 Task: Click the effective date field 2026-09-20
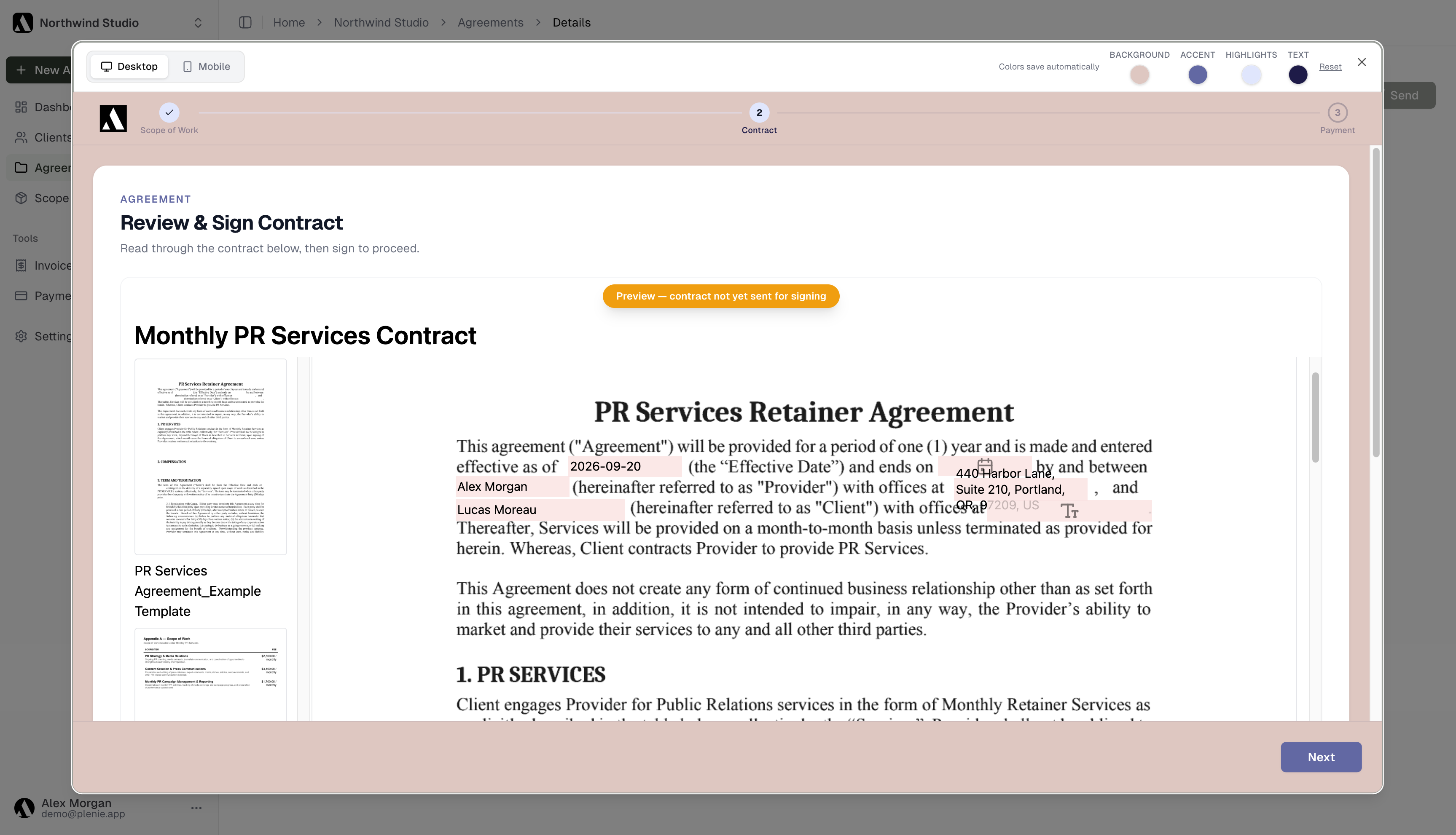point(625,466)
